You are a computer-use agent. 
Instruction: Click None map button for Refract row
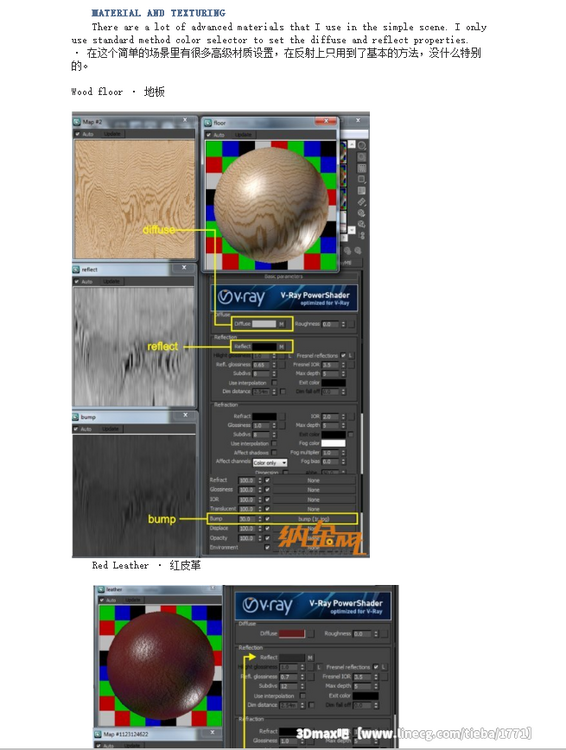314,480
